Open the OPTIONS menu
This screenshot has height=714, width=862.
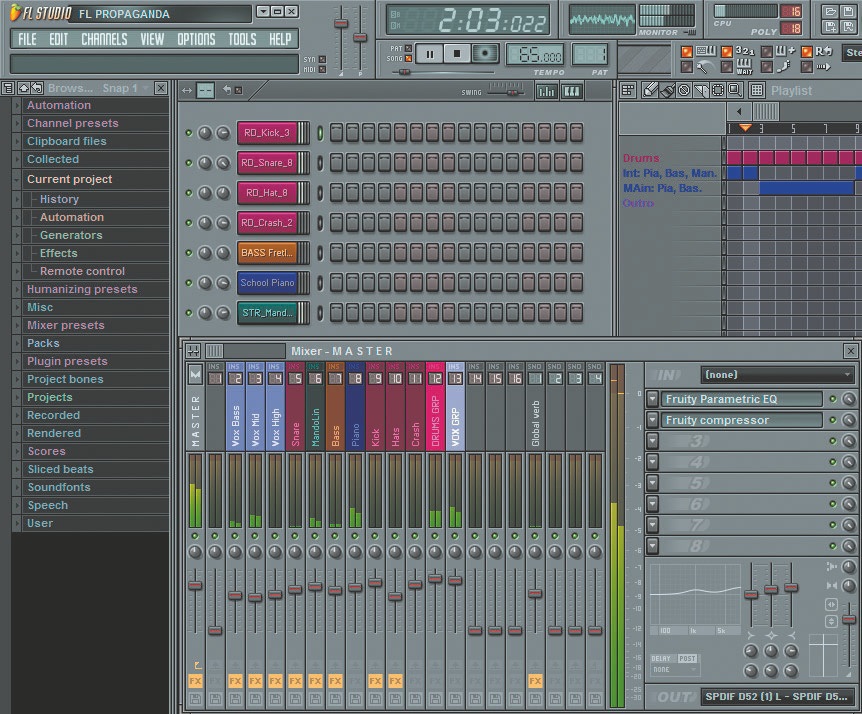click(x=196, y=39)
